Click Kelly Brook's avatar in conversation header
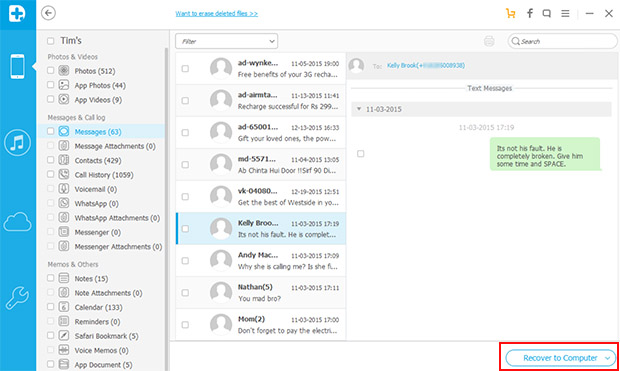The width and height of the screenshot is (620, 371). click(x=356, y=66)
